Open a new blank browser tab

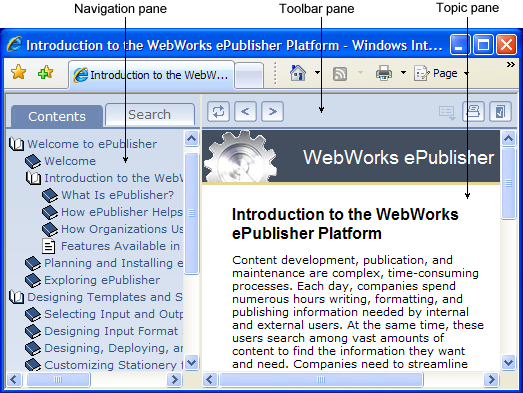(x=249, y=75)
